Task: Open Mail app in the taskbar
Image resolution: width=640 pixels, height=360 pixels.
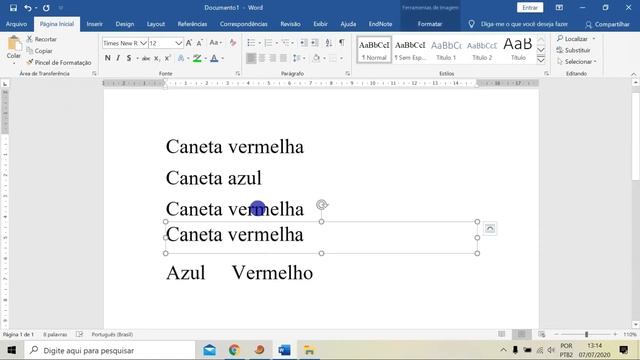Action: pos(209,350)
